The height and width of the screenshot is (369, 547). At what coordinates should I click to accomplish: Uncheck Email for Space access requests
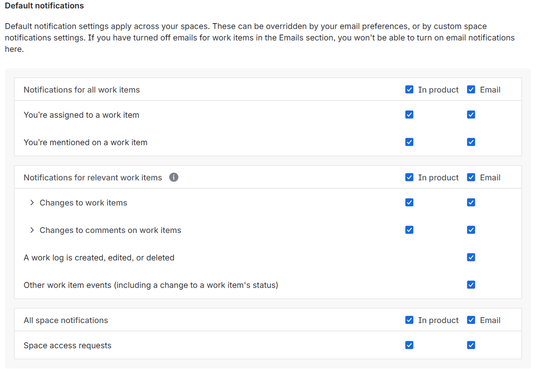[471, 345]
